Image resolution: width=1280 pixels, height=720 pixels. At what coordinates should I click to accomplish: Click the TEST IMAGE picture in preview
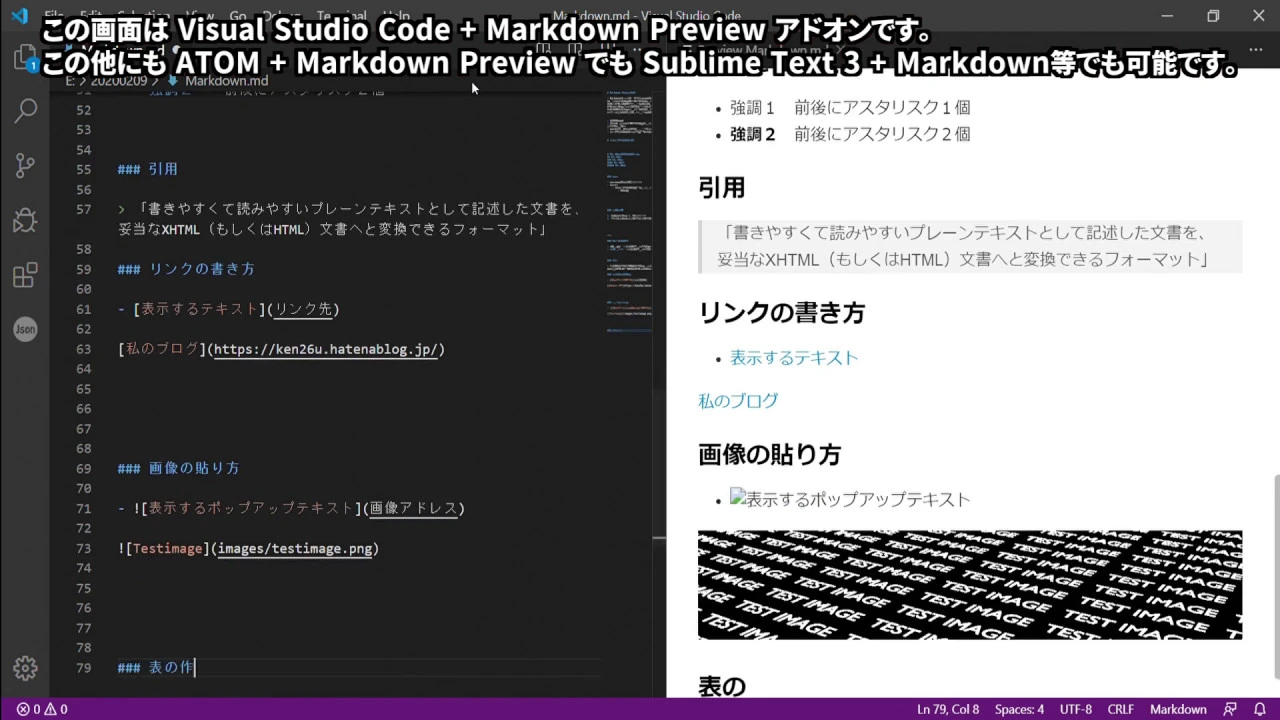[x=970, y=585]
